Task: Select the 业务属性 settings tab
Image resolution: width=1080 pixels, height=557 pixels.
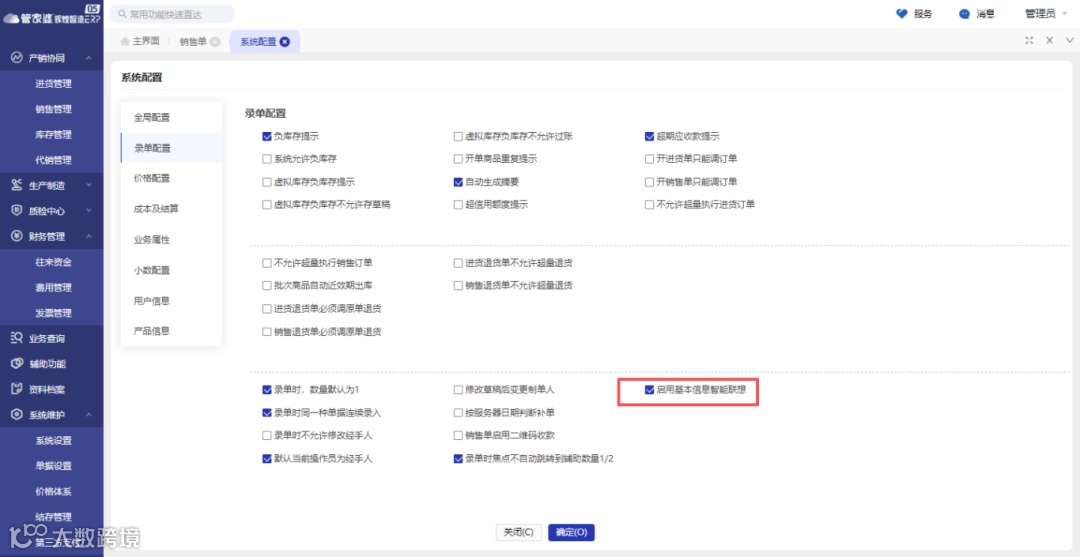Action: pyautogui.click(x=171, y=240)
